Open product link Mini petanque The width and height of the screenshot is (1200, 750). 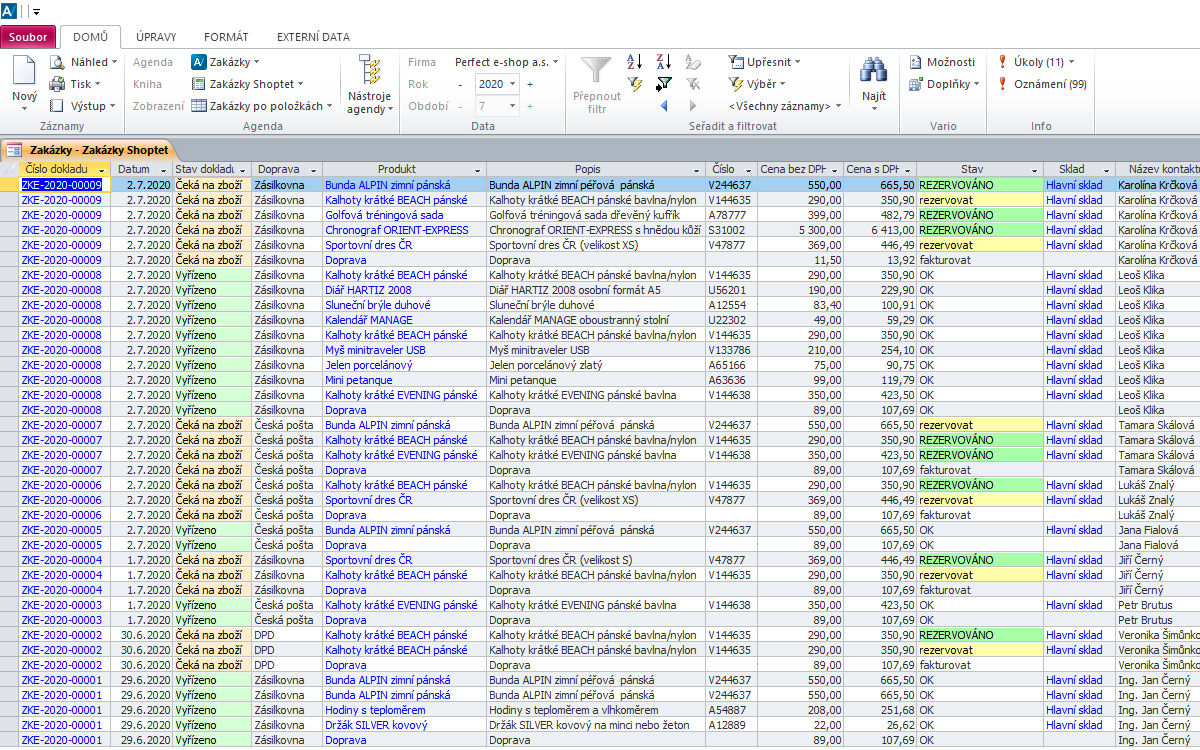coord(358,380)
